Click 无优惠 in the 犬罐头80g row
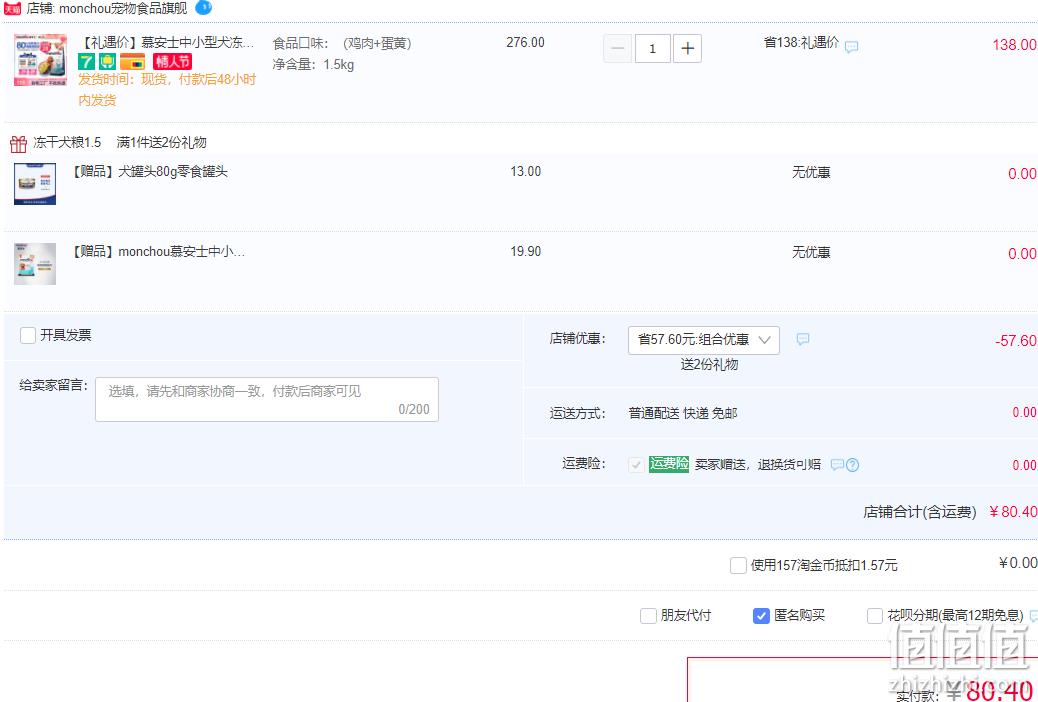Viewport: 1038px width, 702px height. coord(811,173)
